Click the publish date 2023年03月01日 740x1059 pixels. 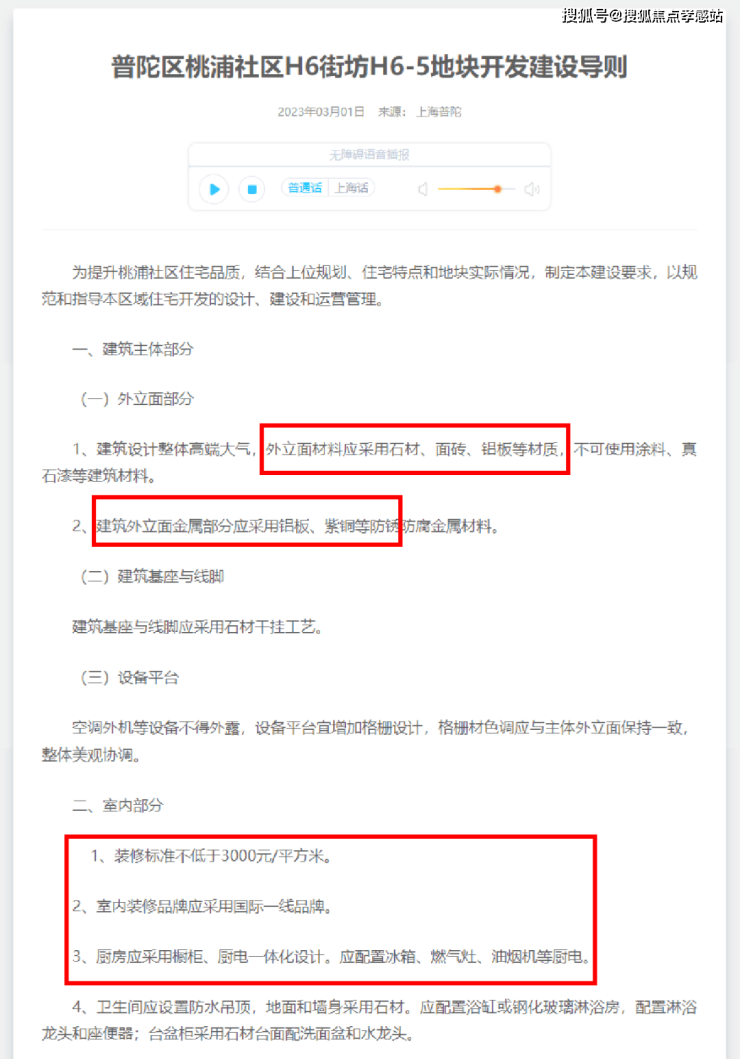coord(321,111)
